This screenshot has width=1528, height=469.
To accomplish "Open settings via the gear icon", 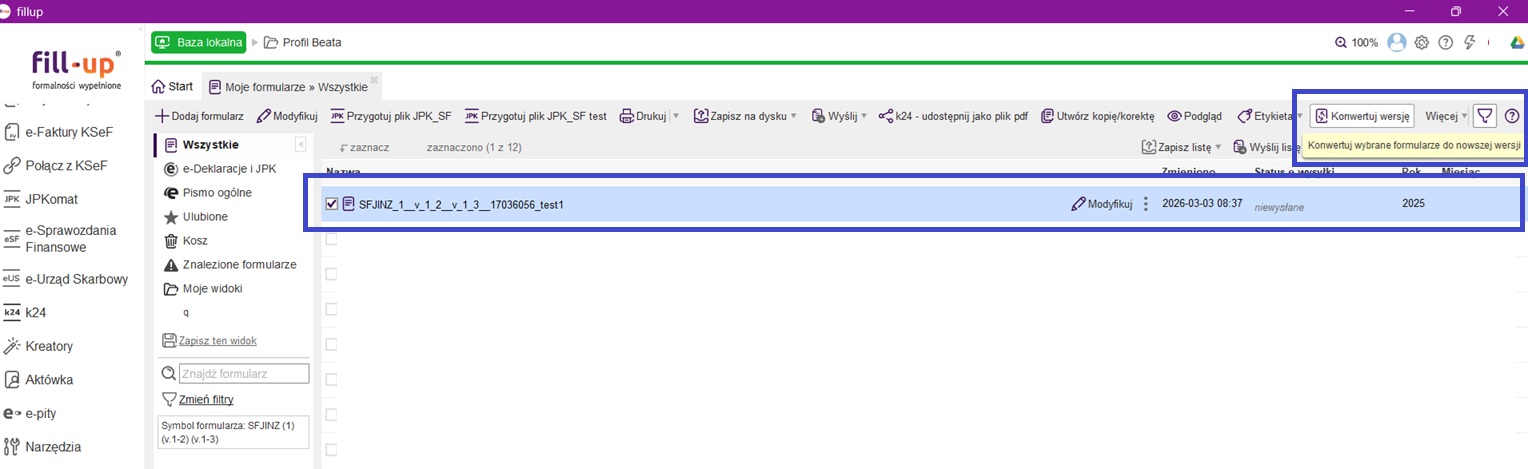I will coord(1421,43).
